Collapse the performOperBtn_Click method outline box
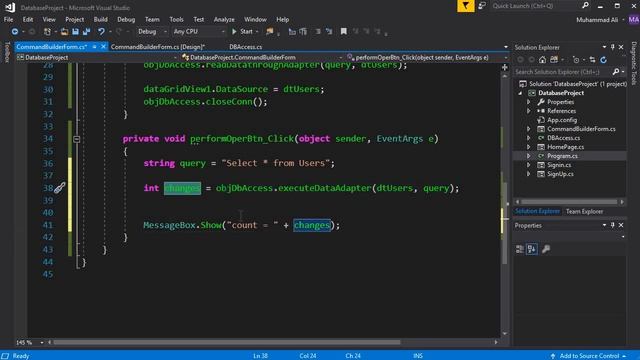This screenshot has width=640, height=360. [x=77, y=139]
